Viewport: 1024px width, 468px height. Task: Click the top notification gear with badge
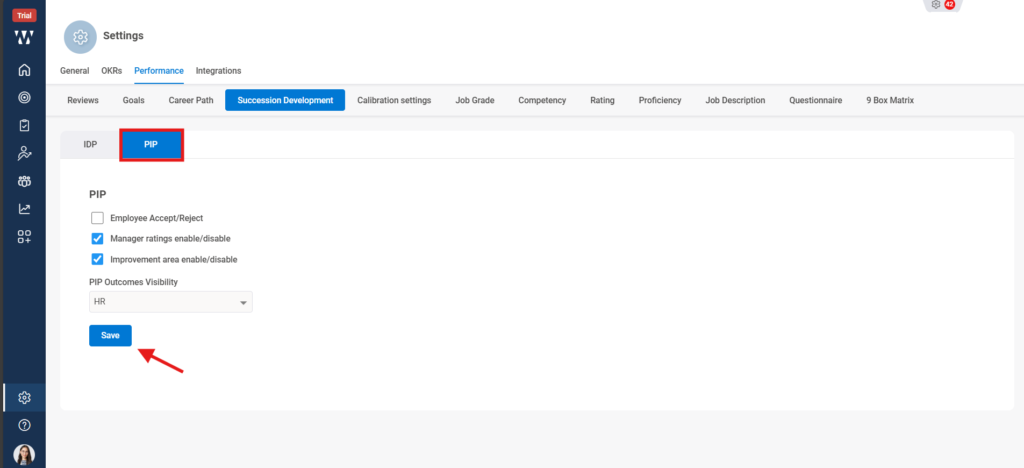942,5
